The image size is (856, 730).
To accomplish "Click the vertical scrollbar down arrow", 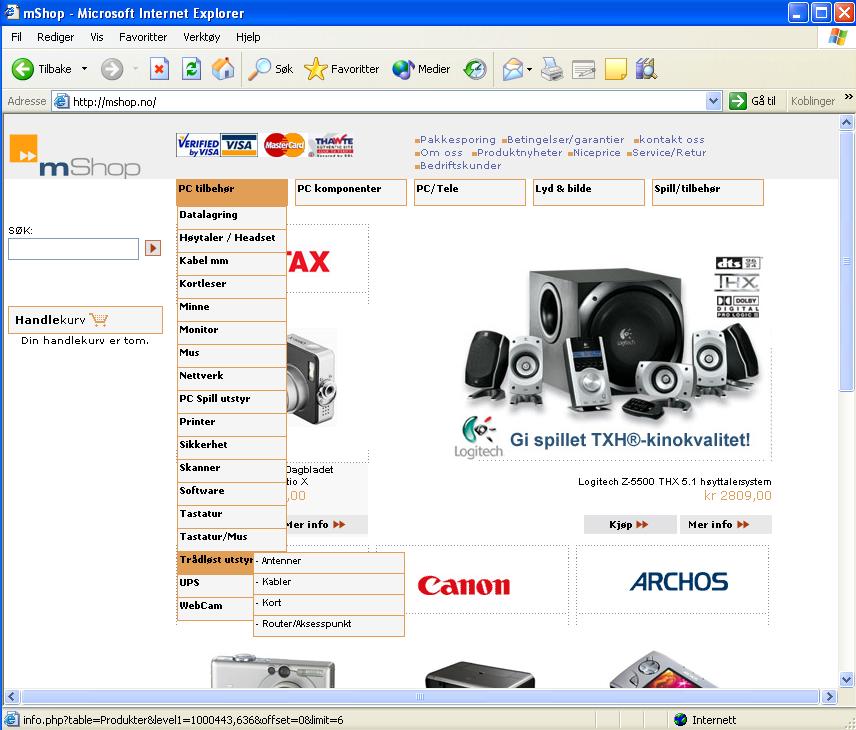I will tap(847, 680).
